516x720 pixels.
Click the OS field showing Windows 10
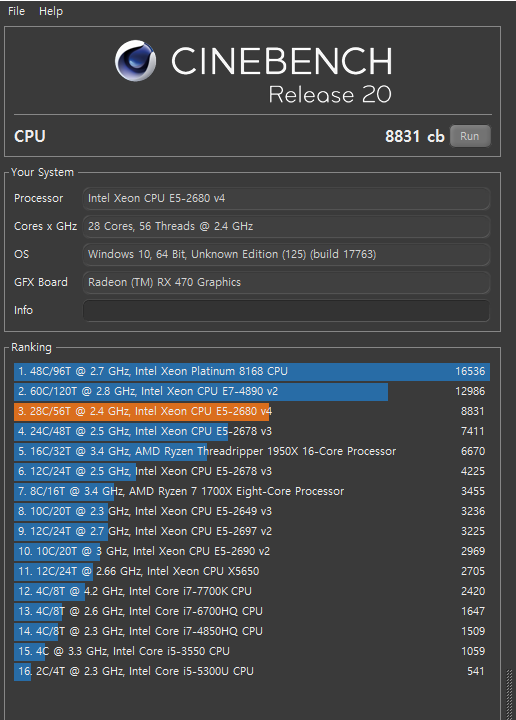(286, 254)
